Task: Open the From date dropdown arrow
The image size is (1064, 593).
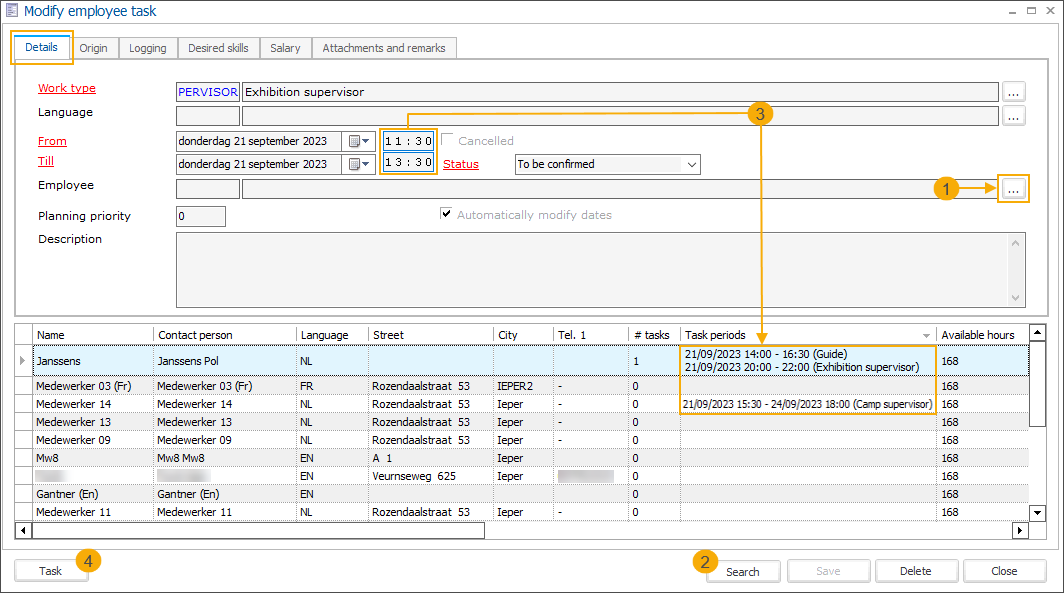Action: 364,141
